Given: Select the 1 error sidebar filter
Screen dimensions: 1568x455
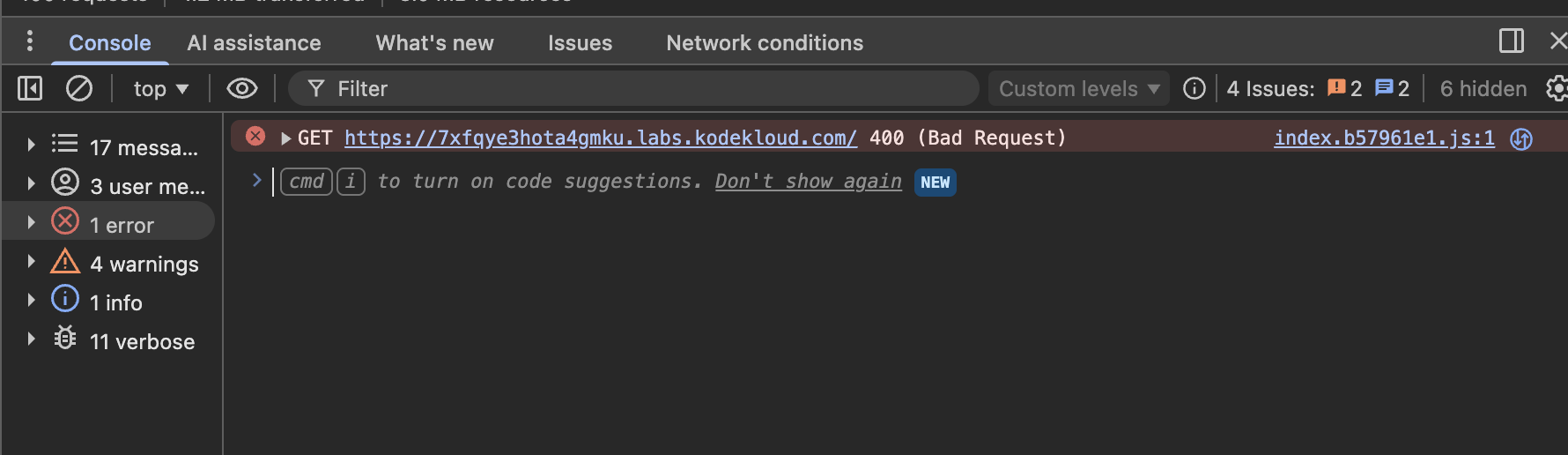Looking at the screenshot, I should click(122, 225).
